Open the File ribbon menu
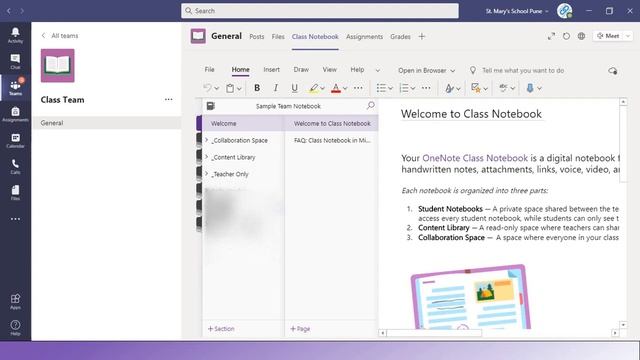This screenshot has height=360, width=640. pyautogui.click(x=209, y=70)
